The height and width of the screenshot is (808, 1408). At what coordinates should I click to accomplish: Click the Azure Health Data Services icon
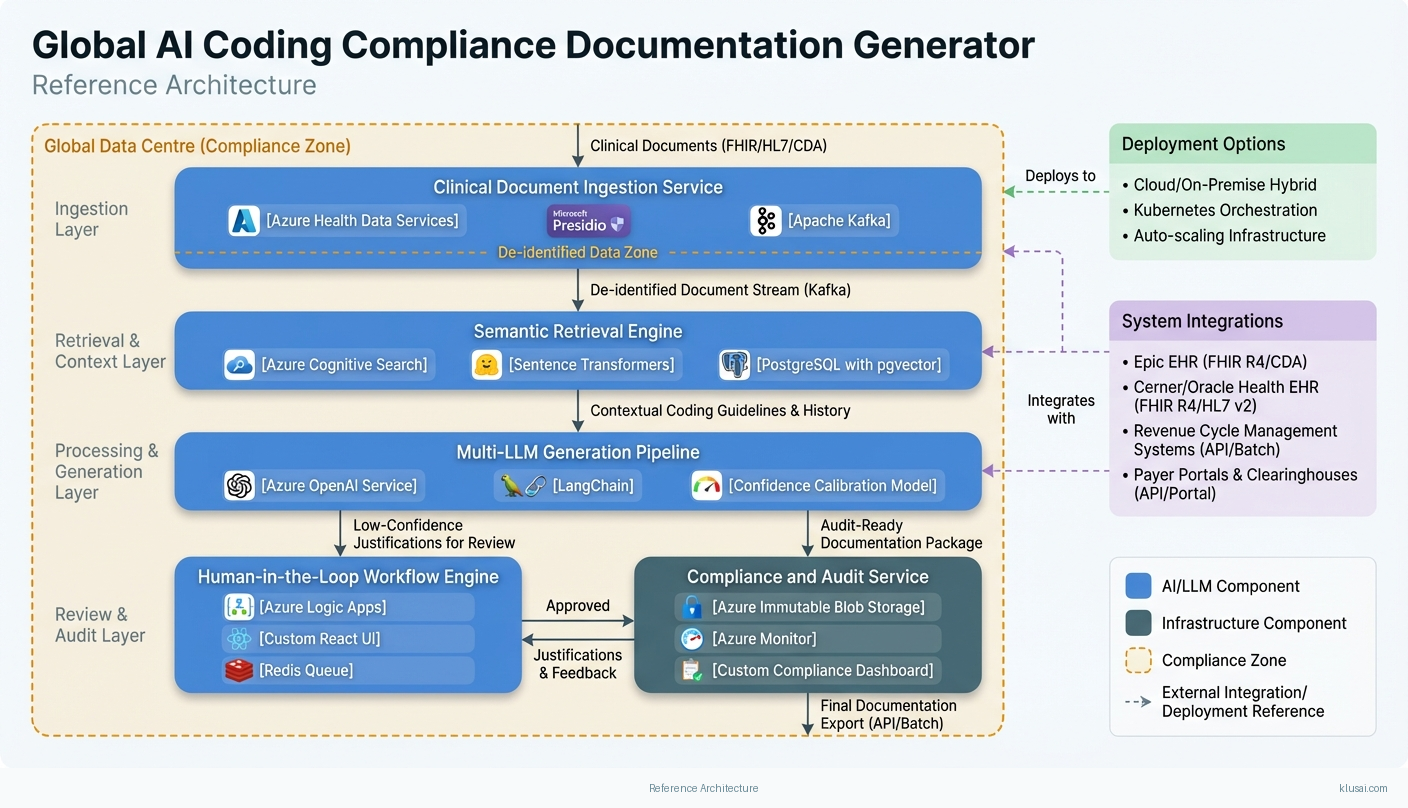point(244,221)
